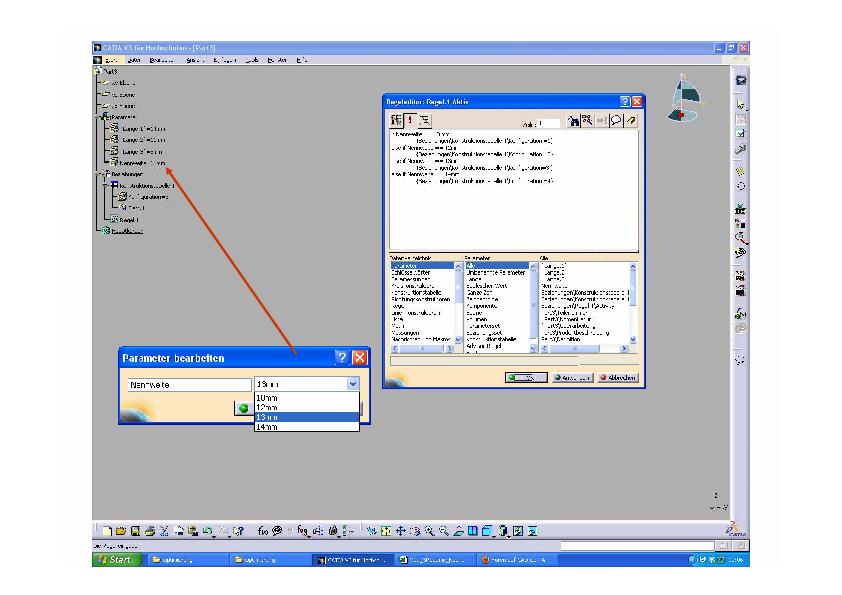Click up arrow of the rightmost list scrollbar
Viewport: 842px width, 595px height.
tap(633, 266)
